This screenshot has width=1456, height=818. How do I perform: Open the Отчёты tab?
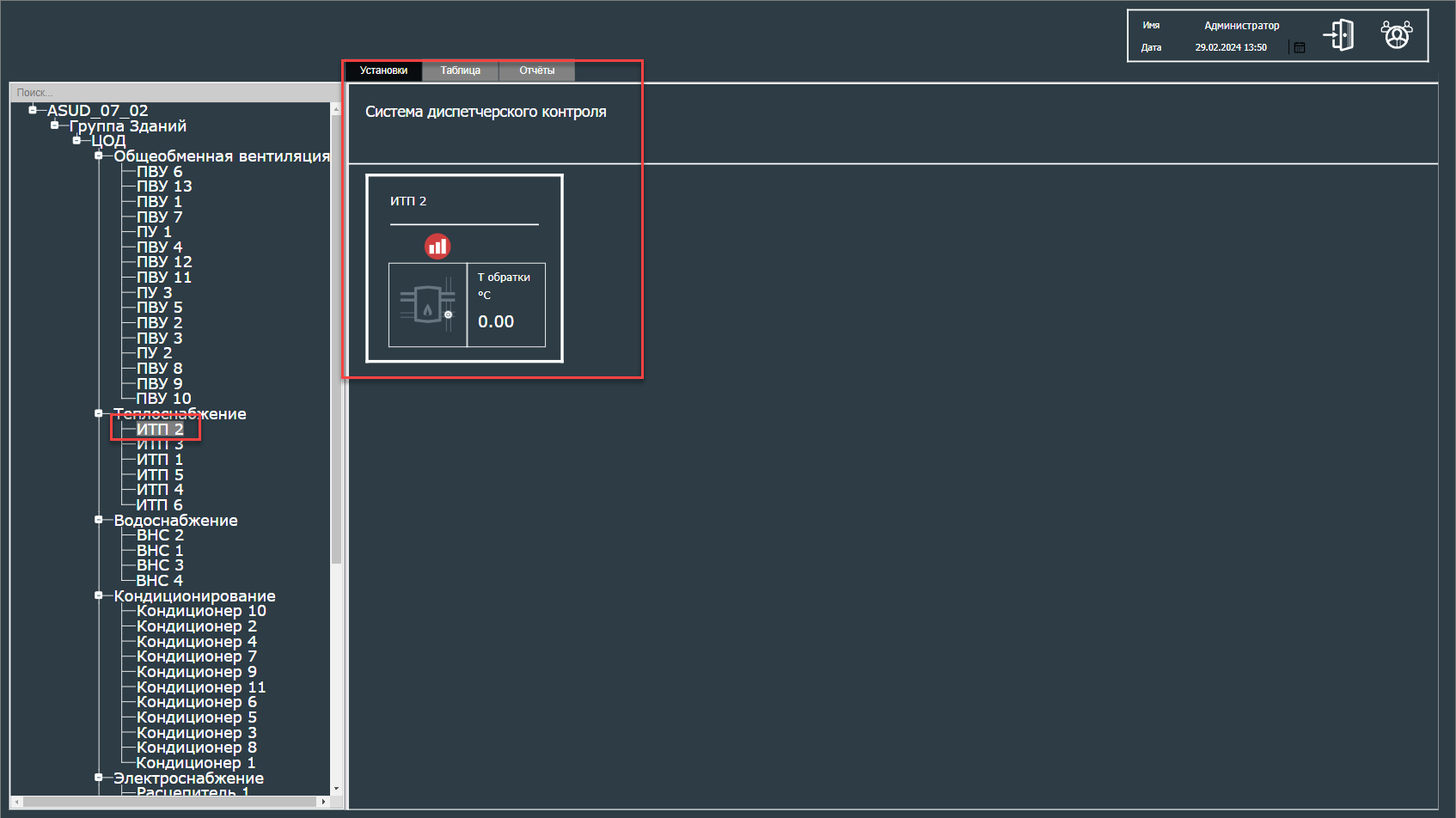[536, 70]
